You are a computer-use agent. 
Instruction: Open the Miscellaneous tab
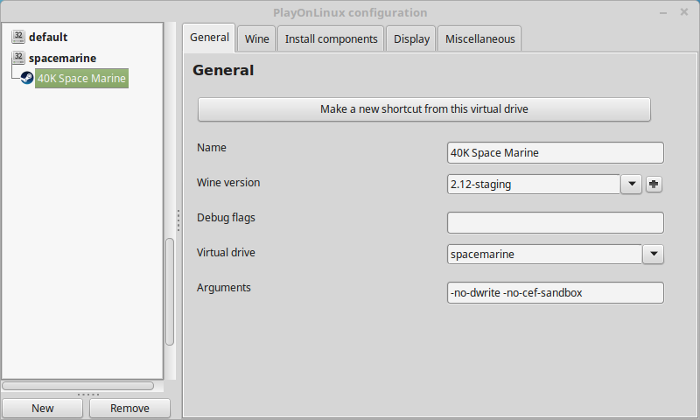coord(479,39)
